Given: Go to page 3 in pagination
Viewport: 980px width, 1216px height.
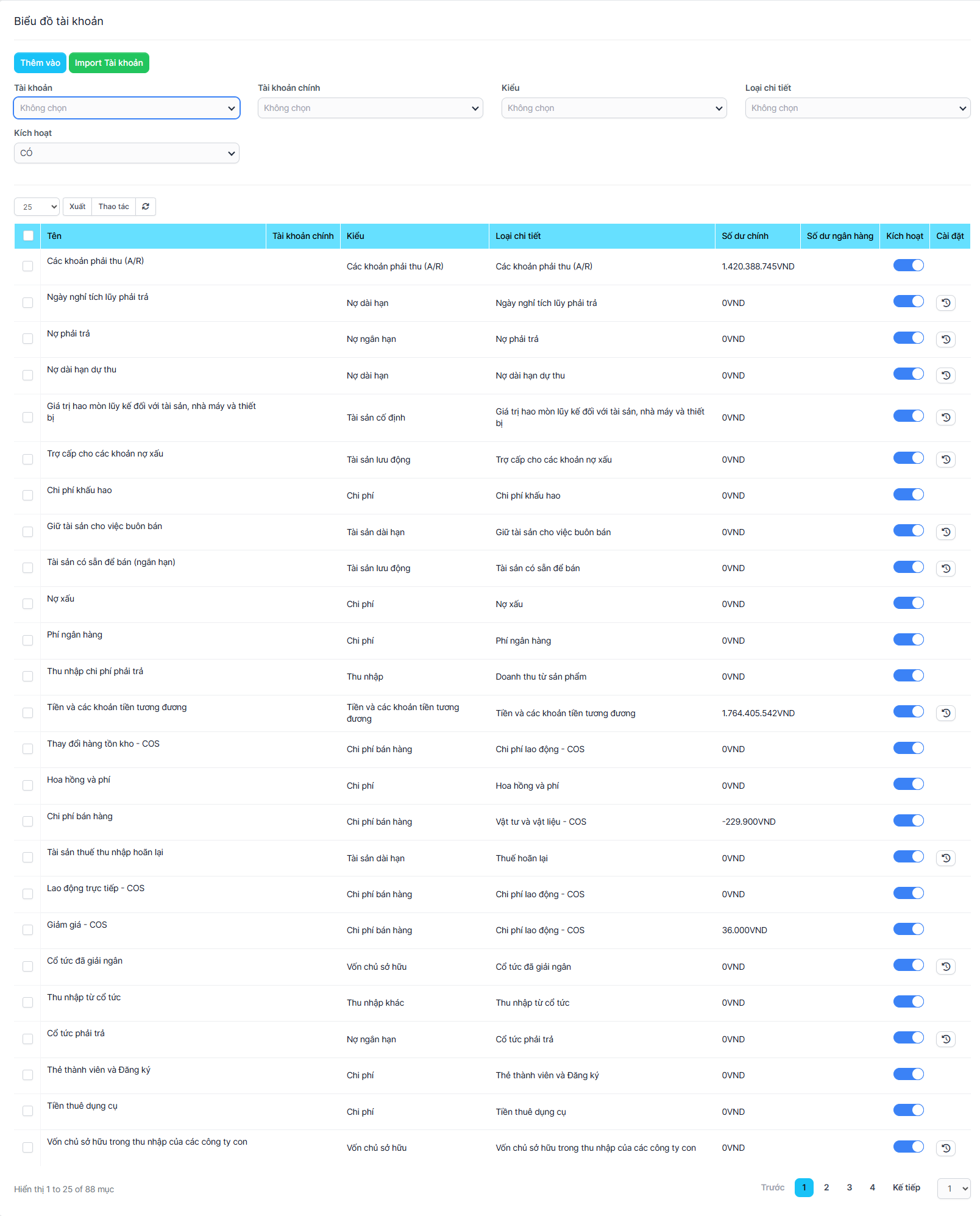Looking at the screenshot, I should 849,1187.
